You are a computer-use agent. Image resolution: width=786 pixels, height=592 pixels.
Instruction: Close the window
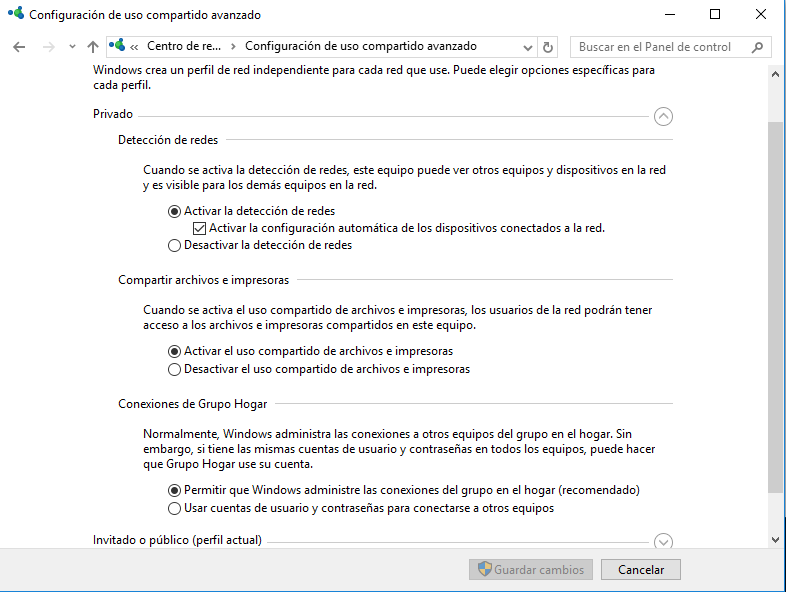(760, 15)
